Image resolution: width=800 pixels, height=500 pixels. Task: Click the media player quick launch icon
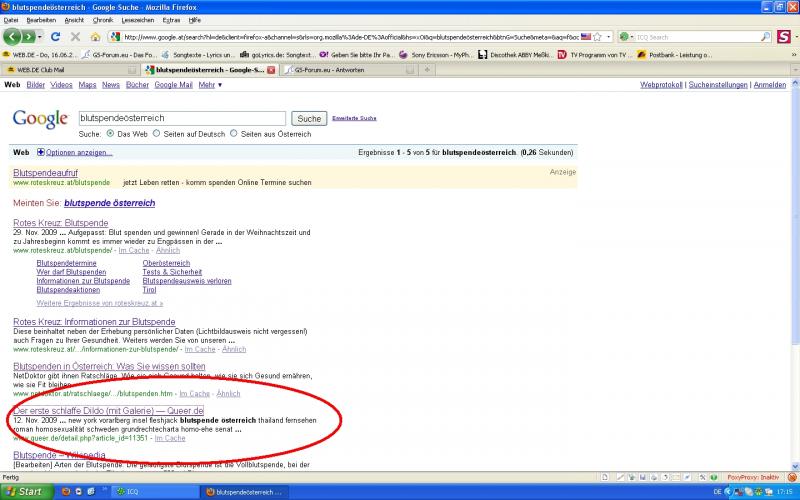[x=79, y=492]
